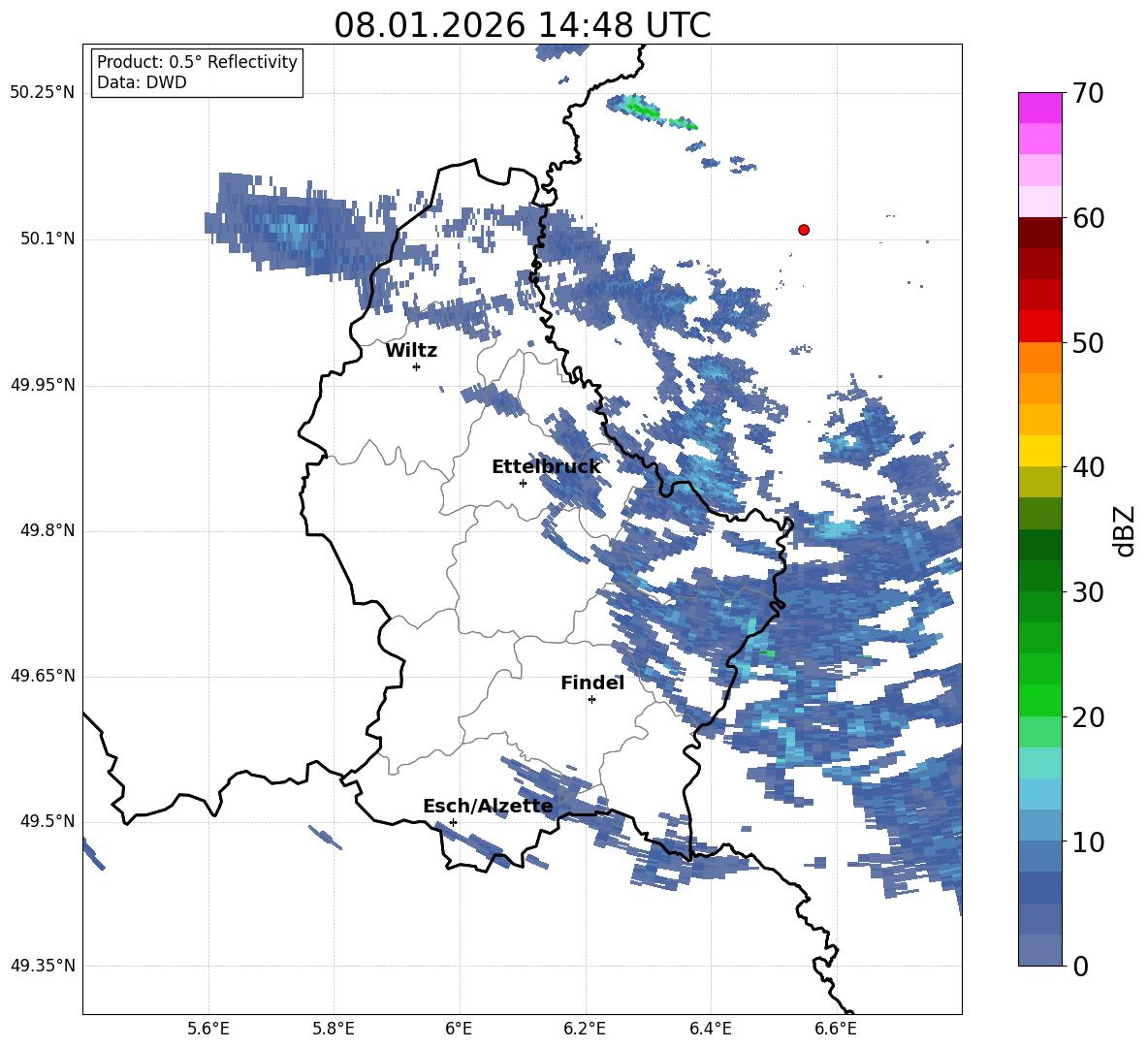Pick the orange colorbar segment above 50
The image size is (1148, 1048).
pos(1040,357)
